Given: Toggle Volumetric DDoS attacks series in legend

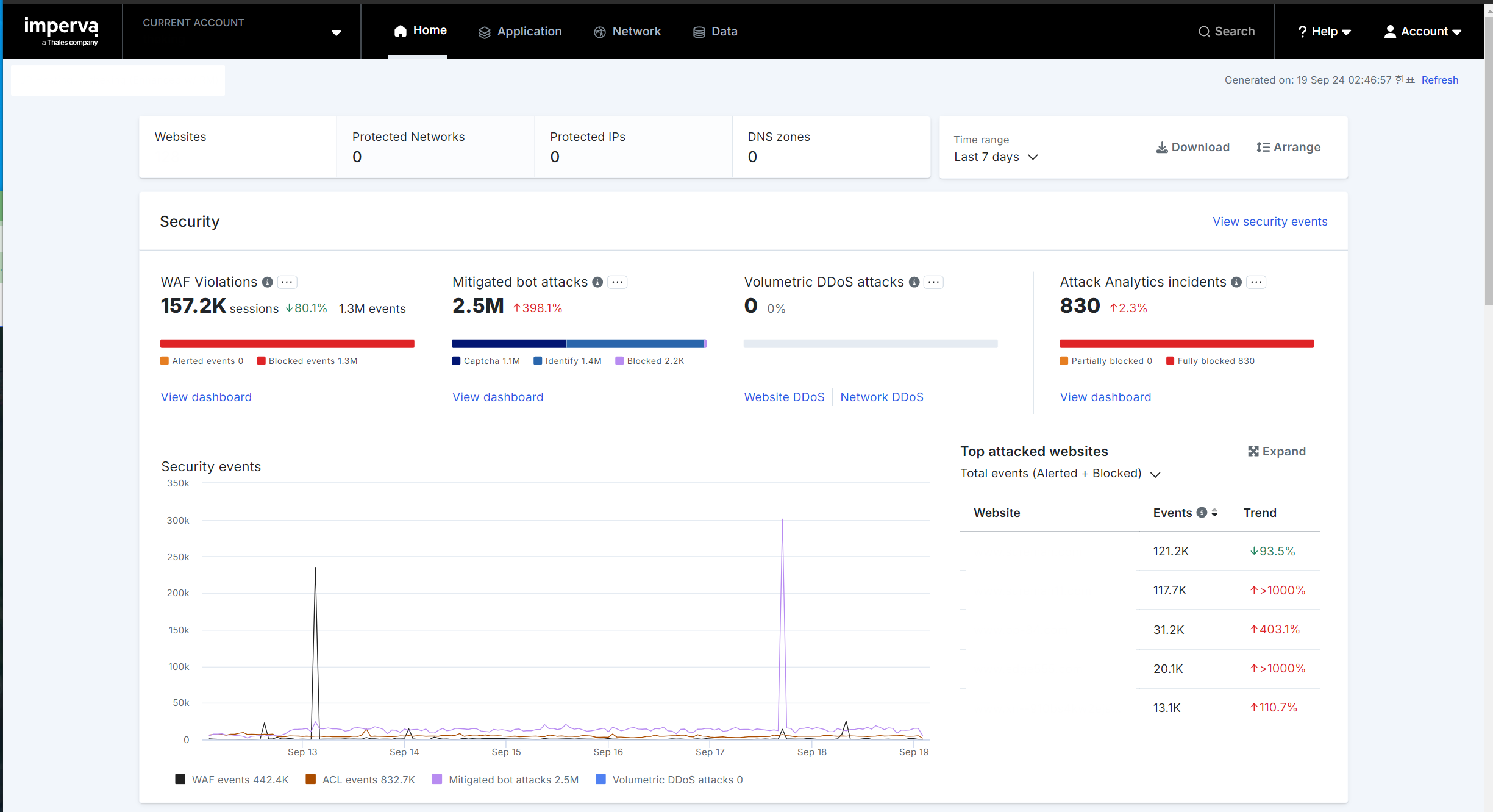Looking at the screenshot, I should 669,780.
